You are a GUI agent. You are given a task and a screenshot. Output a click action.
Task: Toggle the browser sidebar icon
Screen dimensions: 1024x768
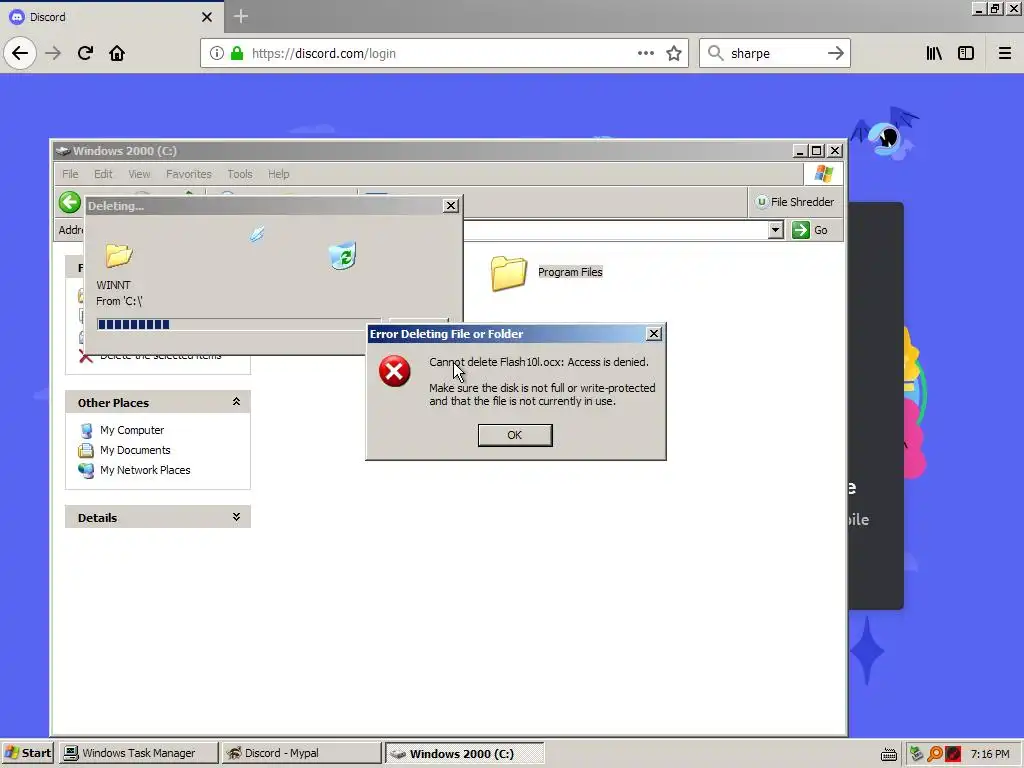[966, 53]
